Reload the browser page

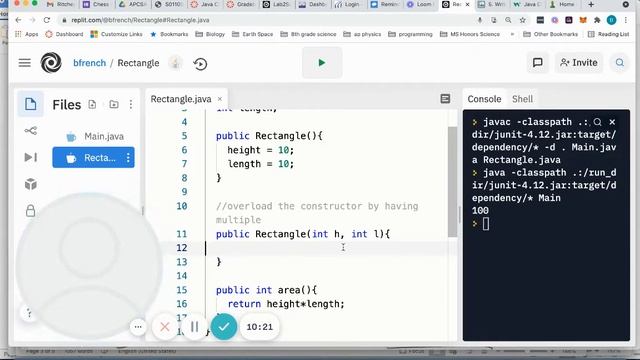pyautogui.click(x=47, y=20)
